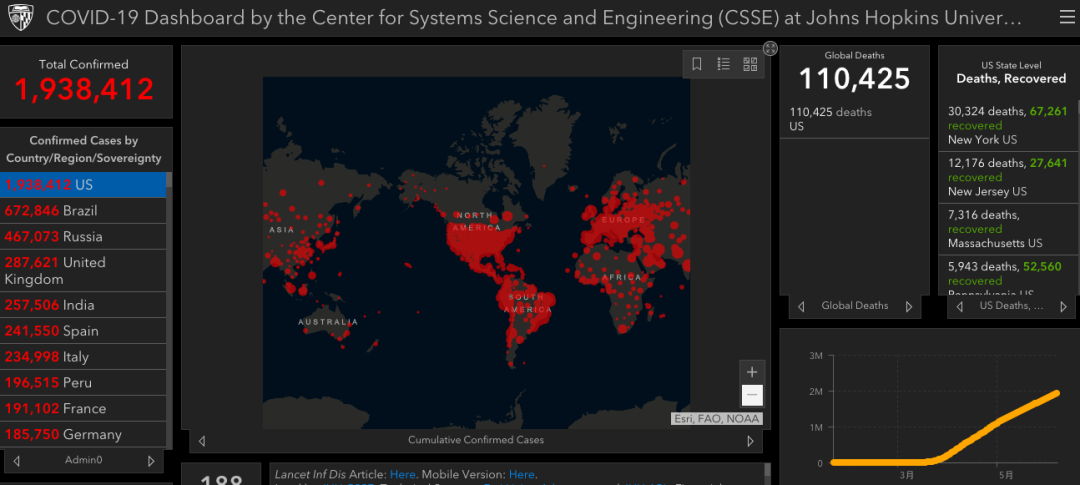1080x485 pixels.
Task: Open the hamburger menu at top right
Action: [1067, 18]
